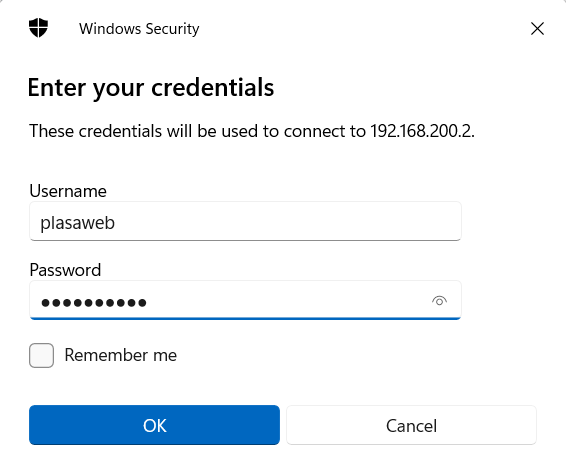Place cursor in the plasaweb text
The image size is (566, 469).
point(78,222)
